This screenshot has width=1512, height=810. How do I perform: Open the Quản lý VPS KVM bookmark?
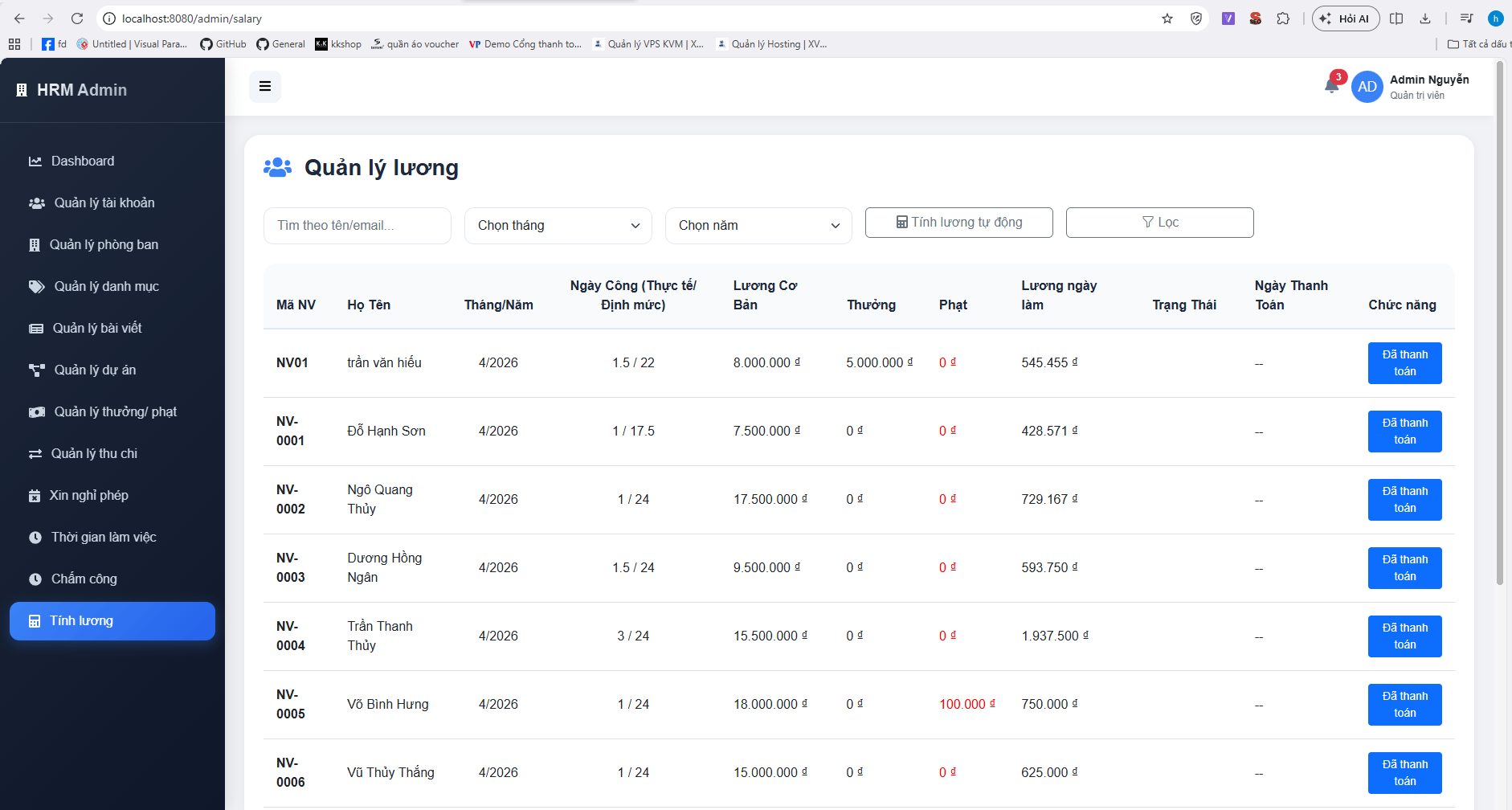(648, 44)
